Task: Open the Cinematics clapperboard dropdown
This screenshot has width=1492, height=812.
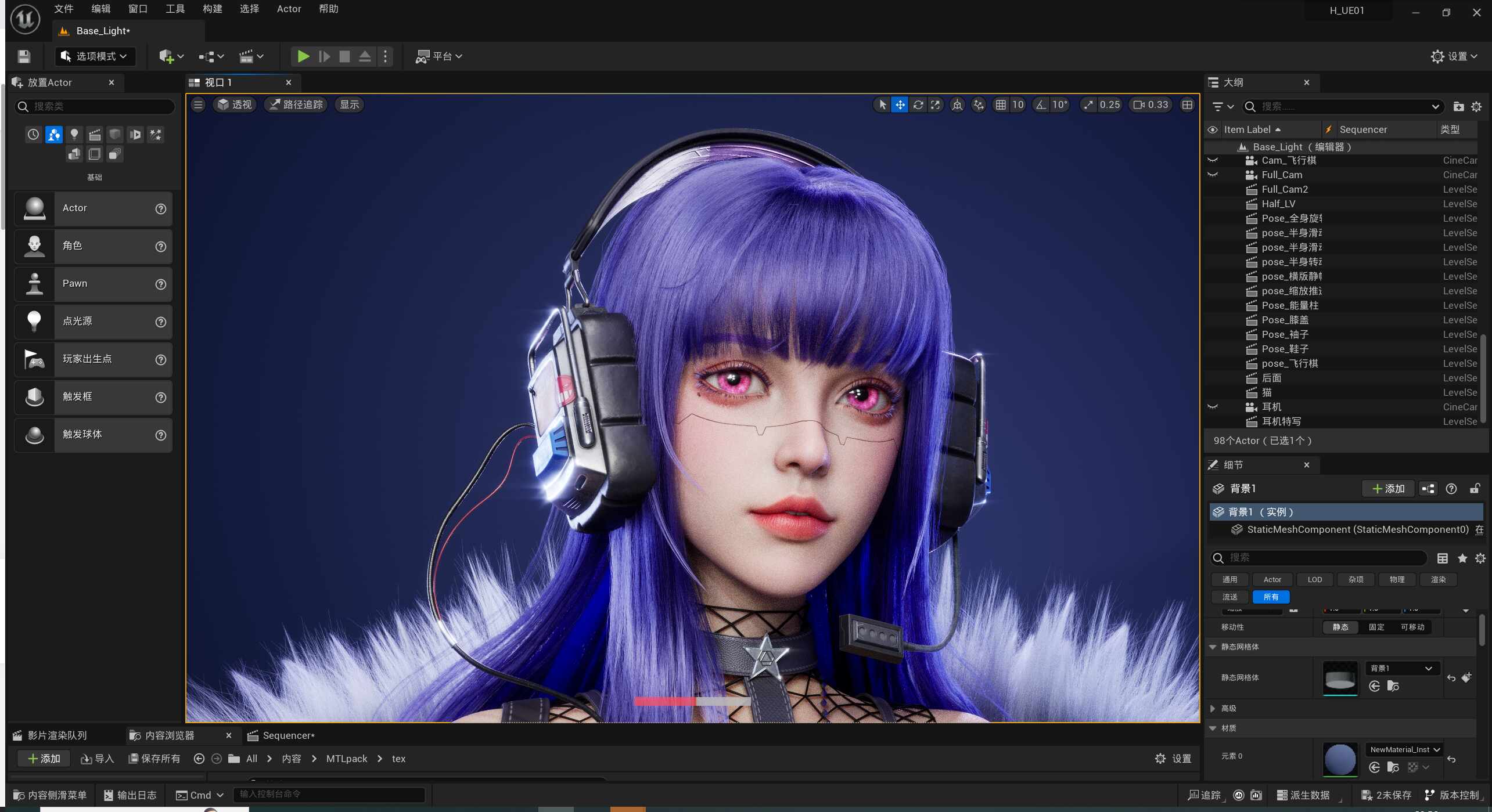Action: pyautogui.click(x=251, y=56)
